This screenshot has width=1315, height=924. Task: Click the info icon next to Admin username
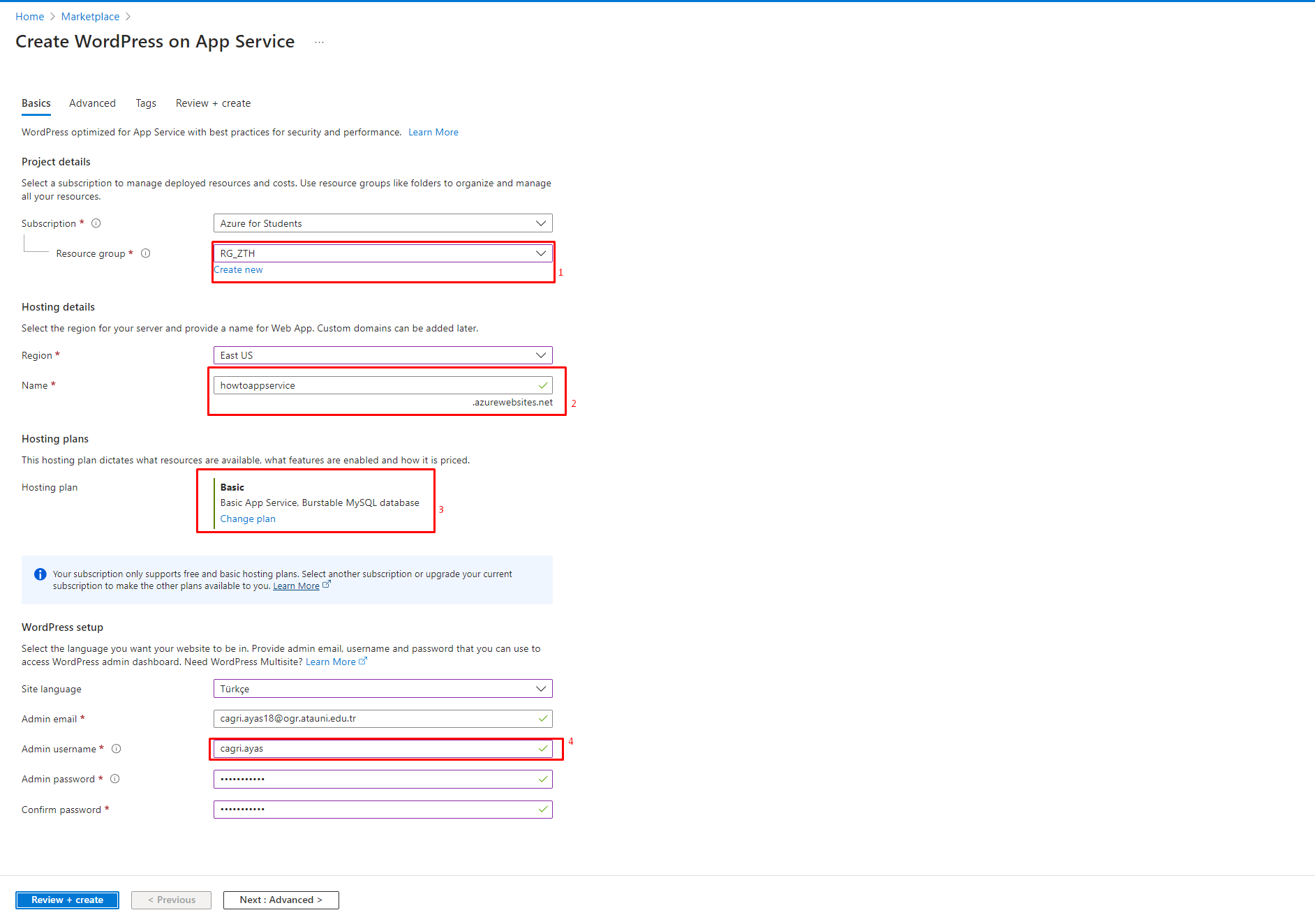pyautogui.click(x=117, y=749)
